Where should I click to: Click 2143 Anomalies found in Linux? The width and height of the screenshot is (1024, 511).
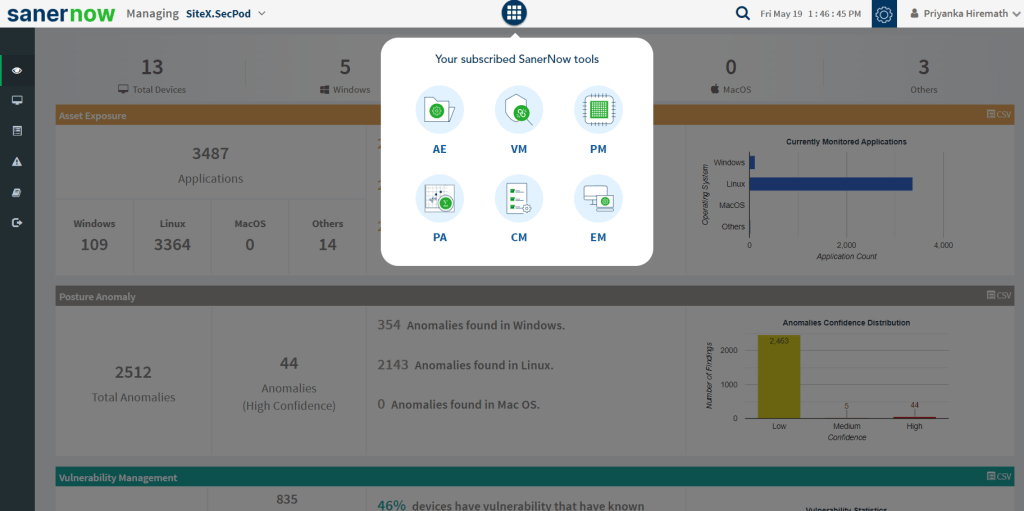(x=465, y=365)
